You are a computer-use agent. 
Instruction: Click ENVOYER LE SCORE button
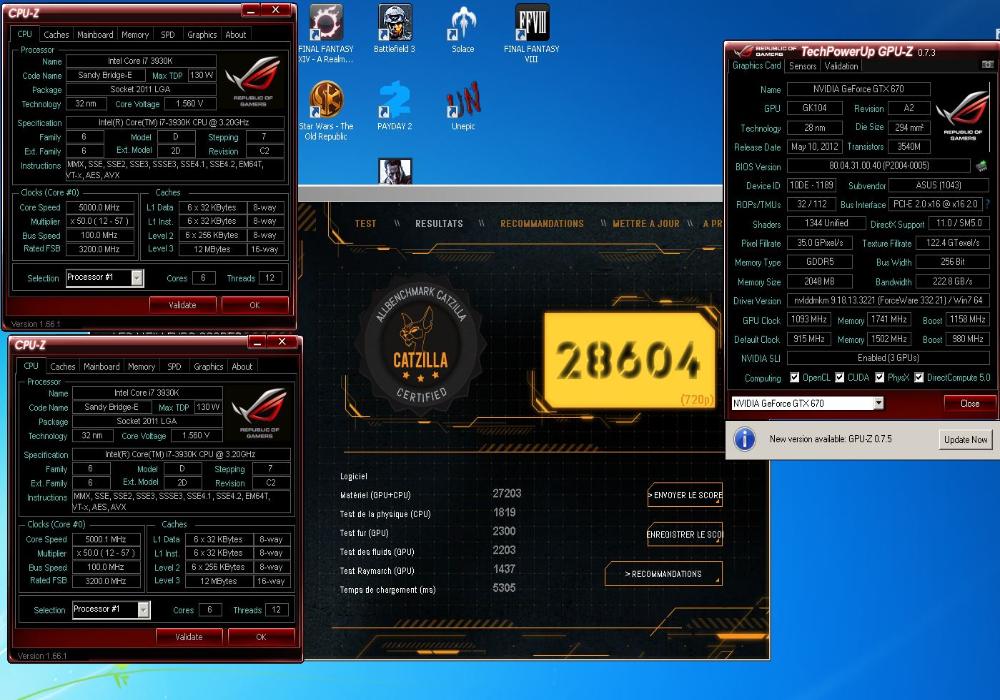point(685,495)
